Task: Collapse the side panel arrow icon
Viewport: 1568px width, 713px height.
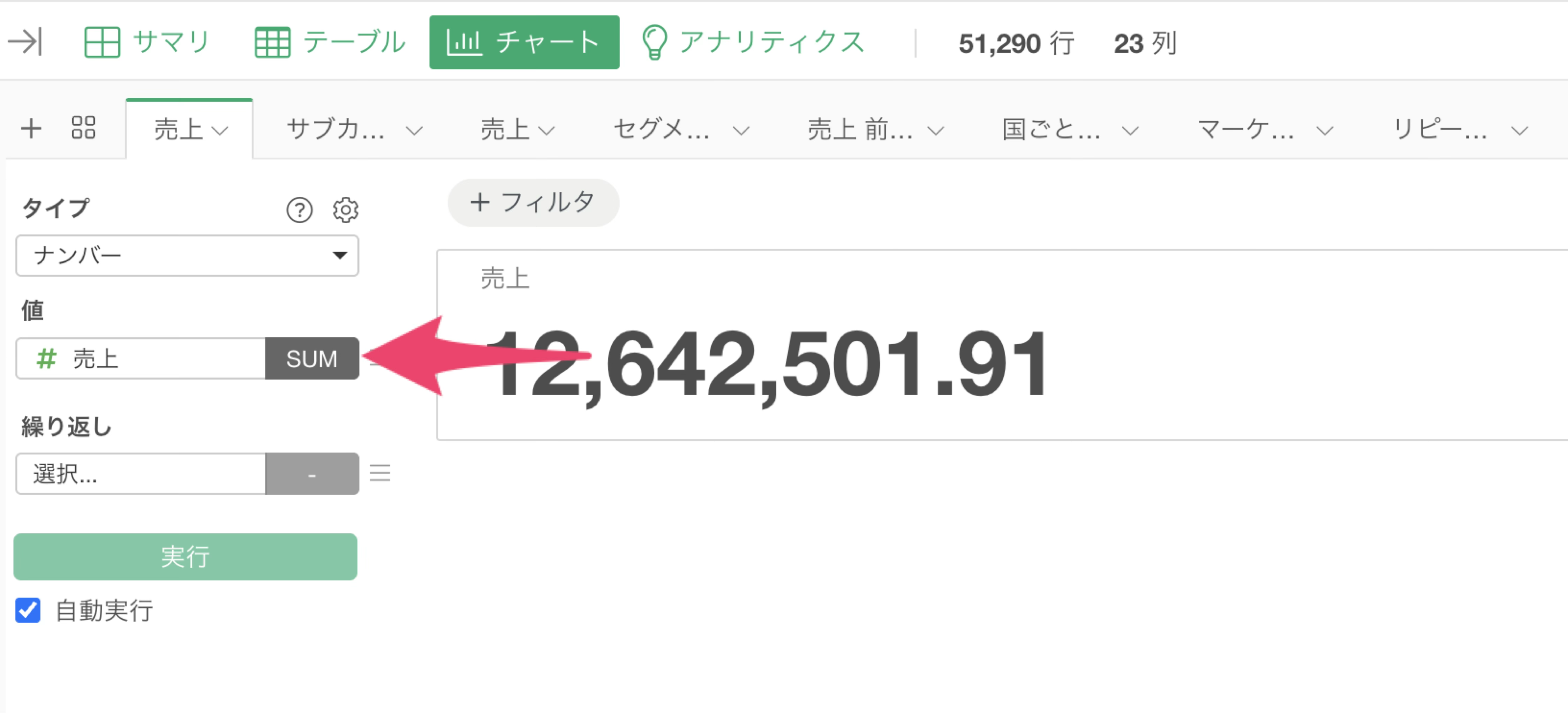Action: [x=25, y=42]
